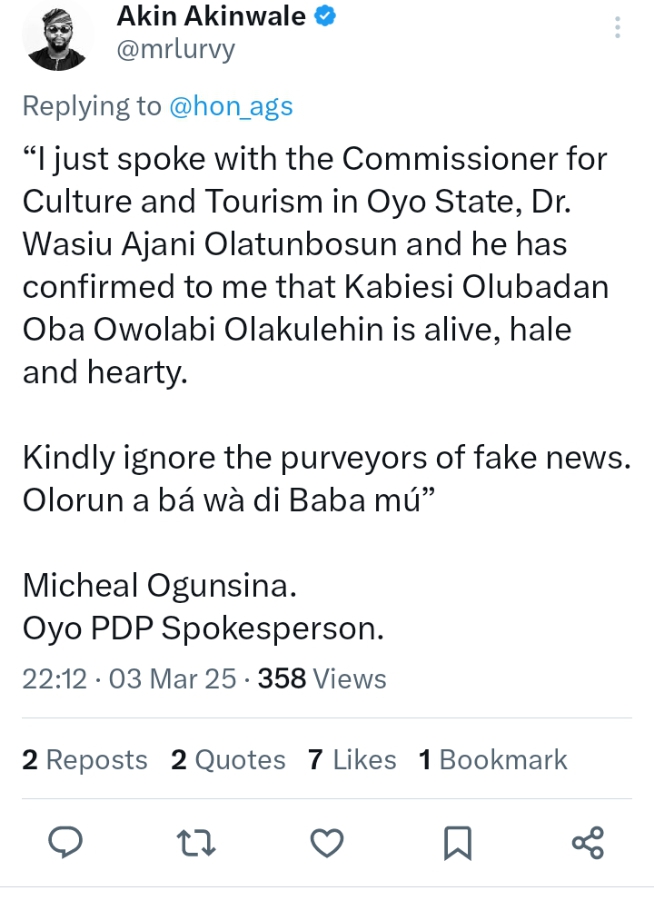
Task: View the 2 Quotes list
Action: coord(228,760)
